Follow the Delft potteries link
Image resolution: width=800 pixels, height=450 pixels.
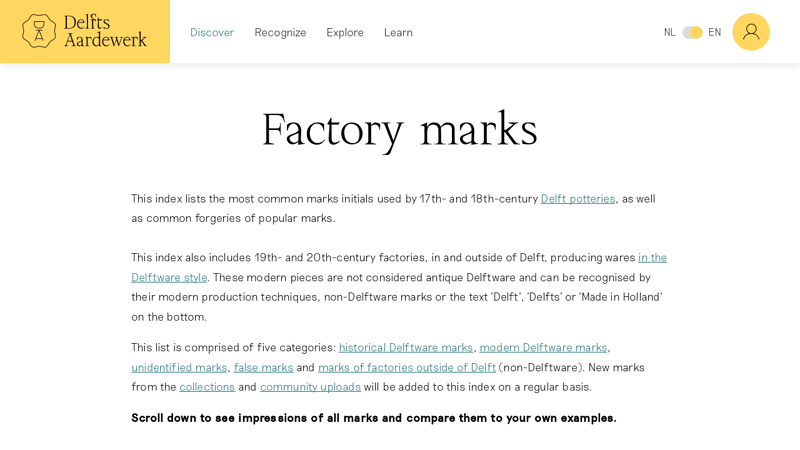tap(578, 199)
